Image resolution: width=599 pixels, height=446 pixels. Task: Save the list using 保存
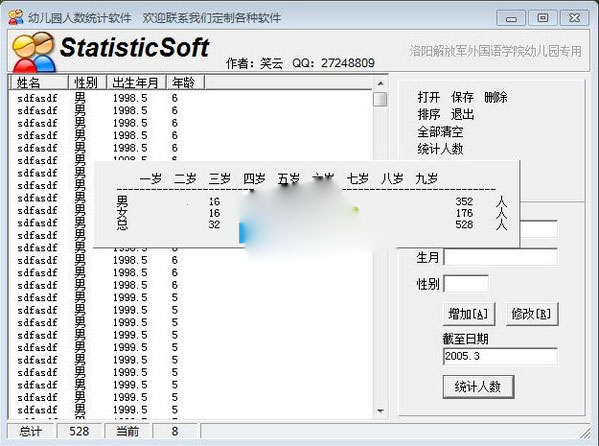pyautogui.click(x=462, y=97)
